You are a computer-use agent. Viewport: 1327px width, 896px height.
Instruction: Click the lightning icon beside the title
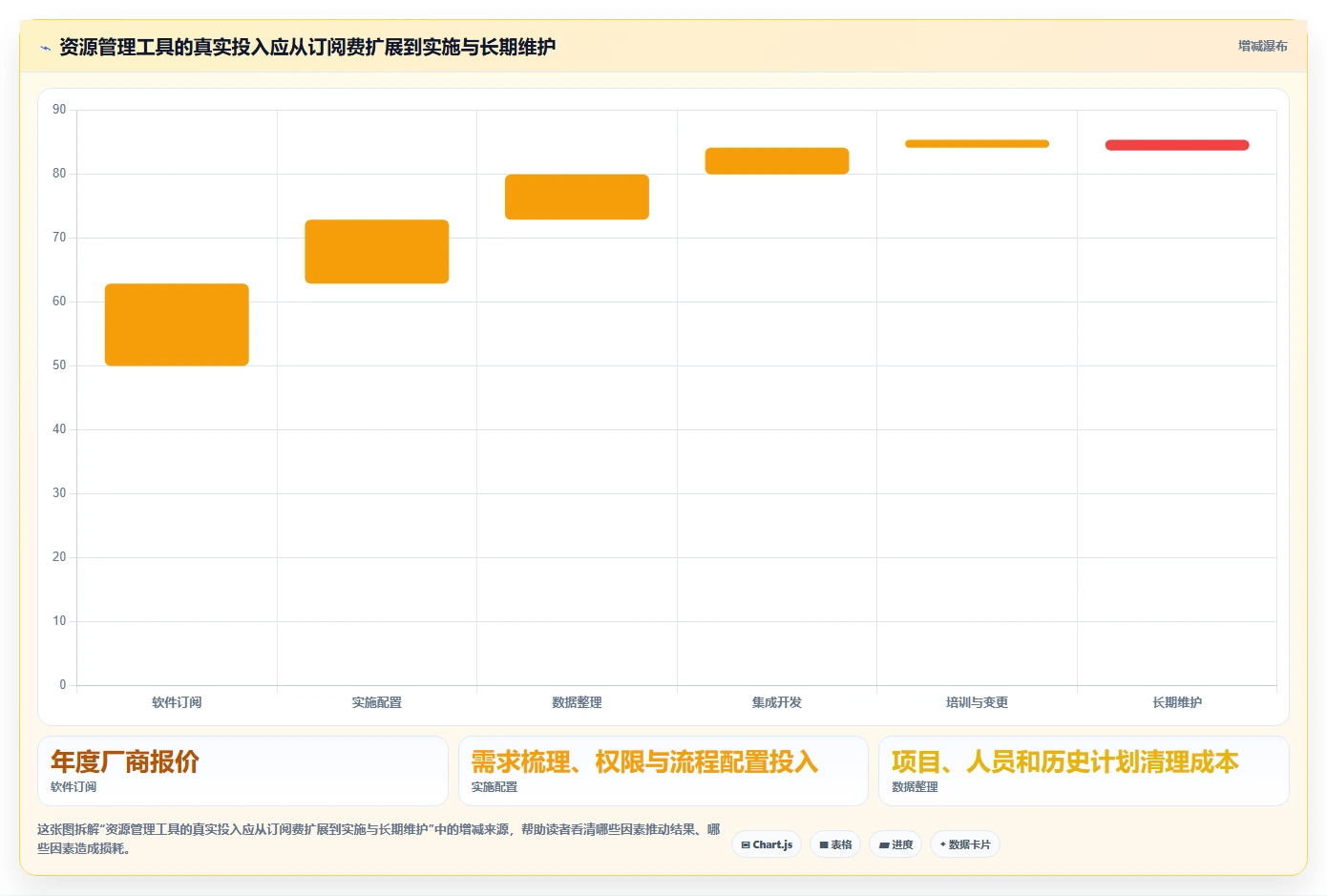45,48
